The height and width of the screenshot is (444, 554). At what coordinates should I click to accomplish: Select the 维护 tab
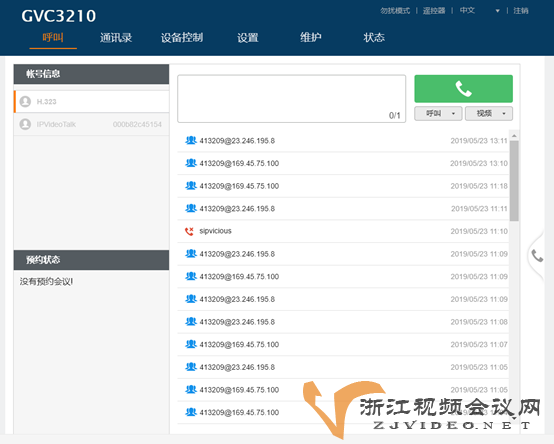(311, 37)
